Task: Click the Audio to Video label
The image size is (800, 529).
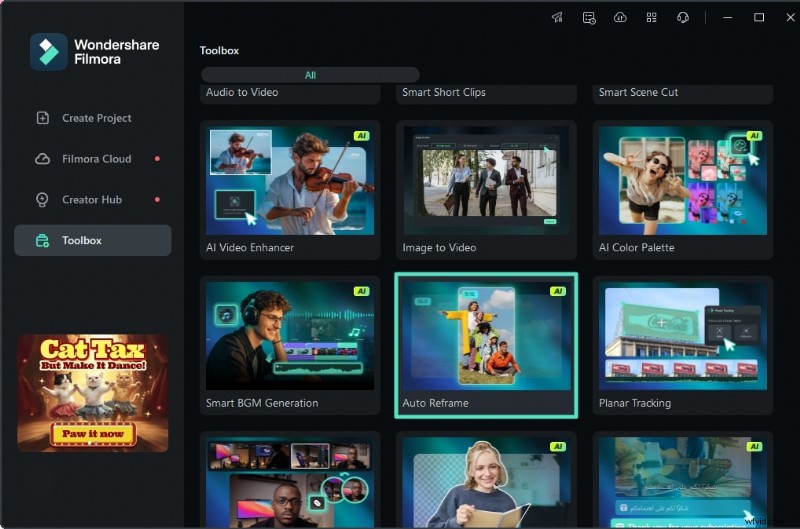Action: coord(242,92)
